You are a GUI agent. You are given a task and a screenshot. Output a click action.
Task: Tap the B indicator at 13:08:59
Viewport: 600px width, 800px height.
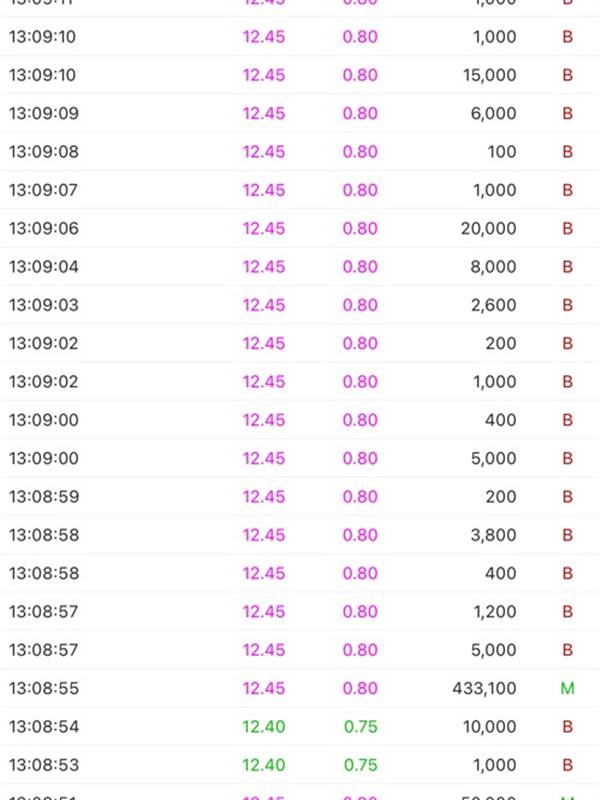[x=567, y=497]
